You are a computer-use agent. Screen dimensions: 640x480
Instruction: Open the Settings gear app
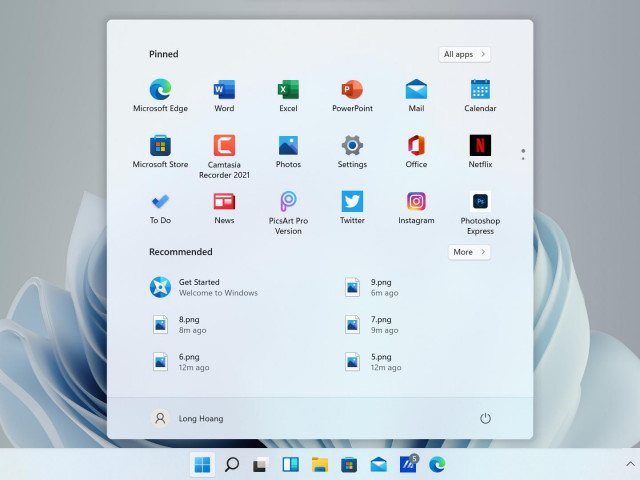tap(352, 151)
